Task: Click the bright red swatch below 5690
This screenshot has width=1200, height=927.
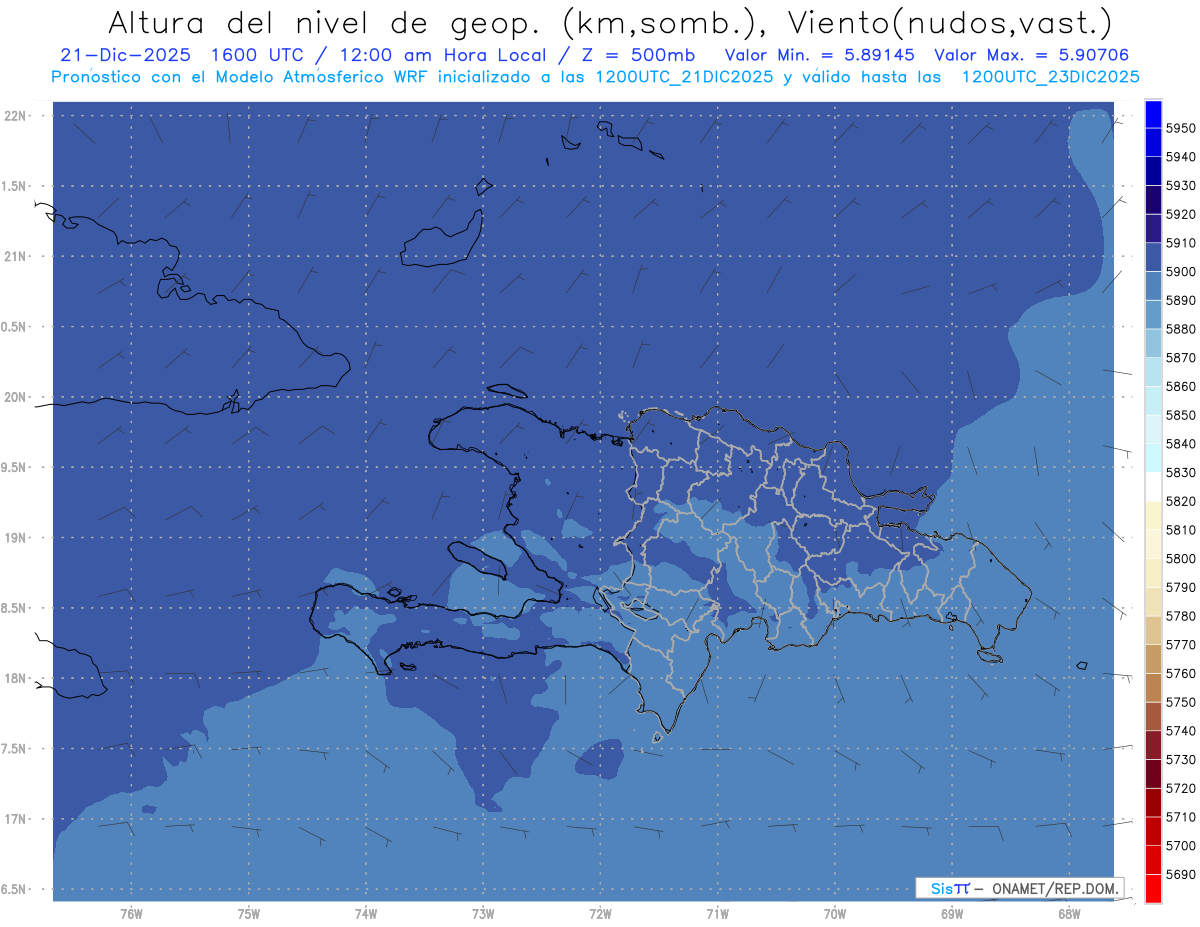Action: [x=1153, y=888]
